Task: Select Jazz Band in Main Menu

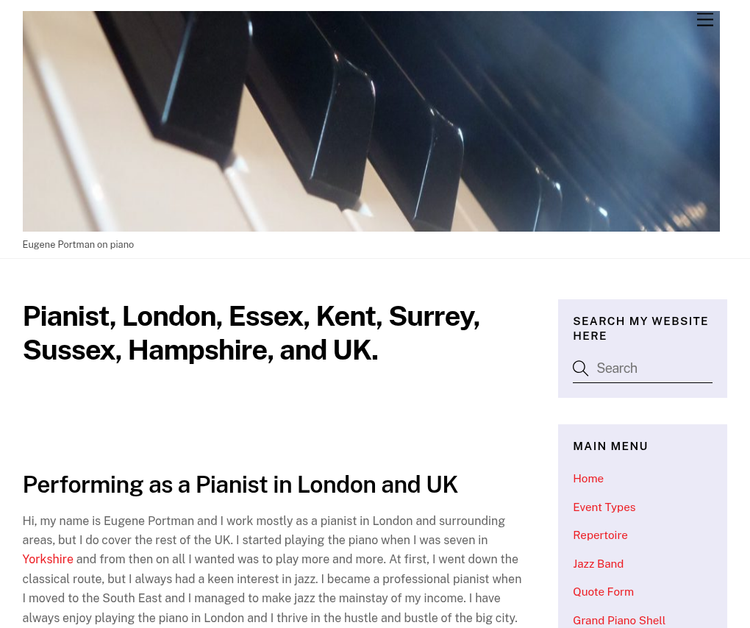Action: (598, 564)
